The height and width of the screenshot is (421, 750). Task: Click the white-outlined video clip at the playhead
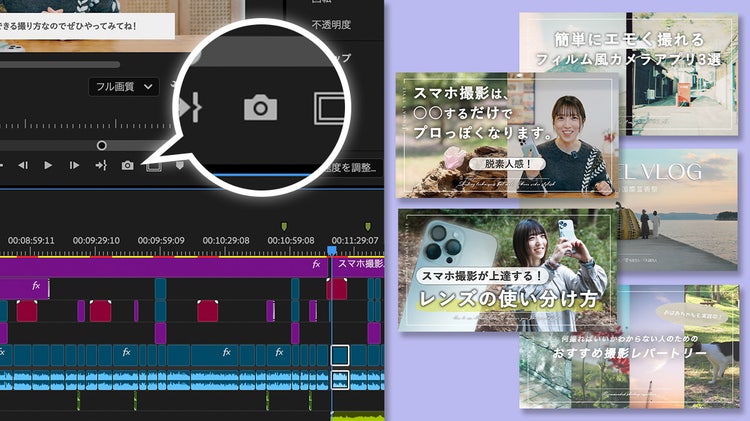coord(340,356)
